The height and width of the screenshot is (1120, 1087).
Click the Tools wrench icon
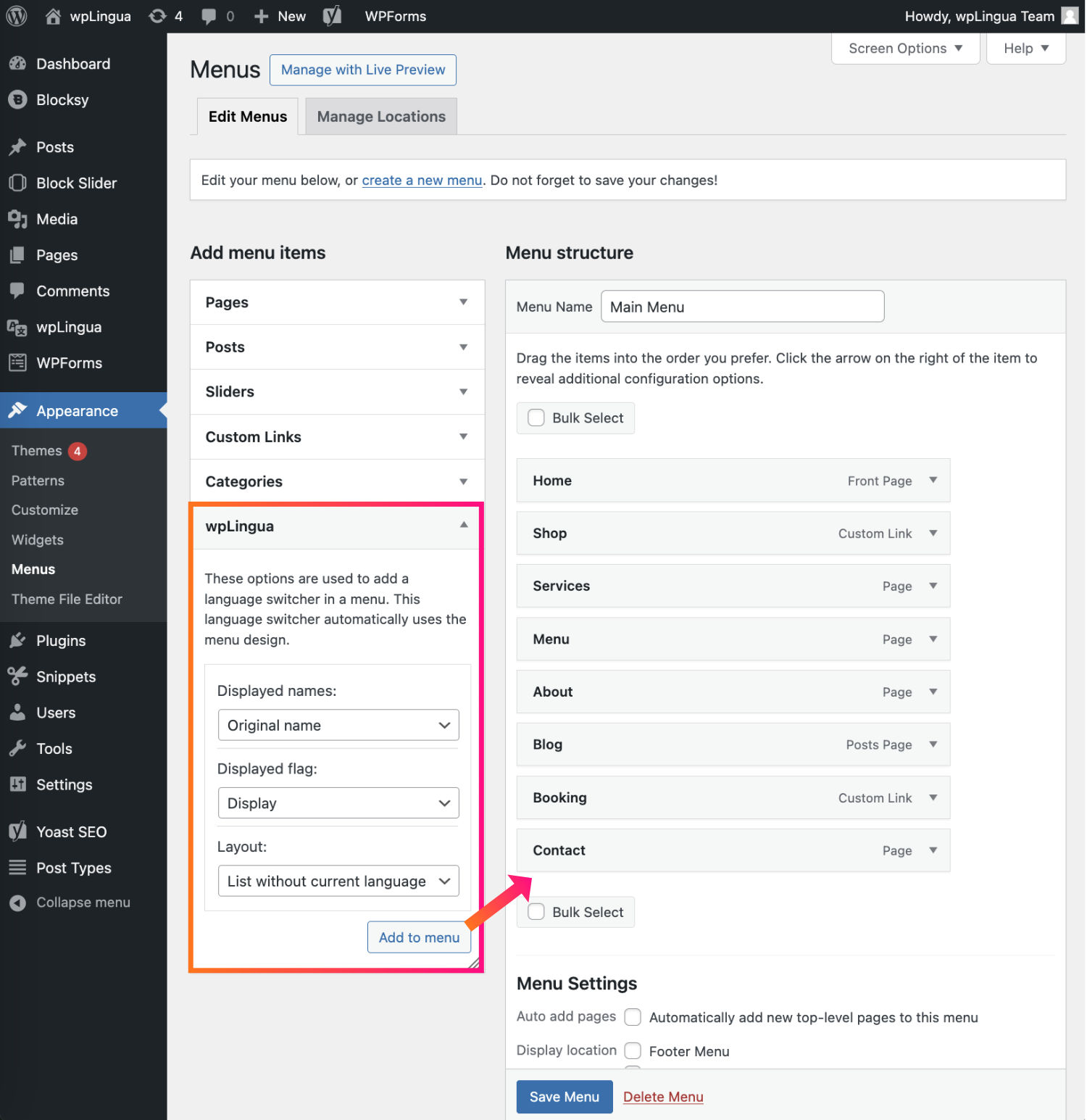point(17,748)
